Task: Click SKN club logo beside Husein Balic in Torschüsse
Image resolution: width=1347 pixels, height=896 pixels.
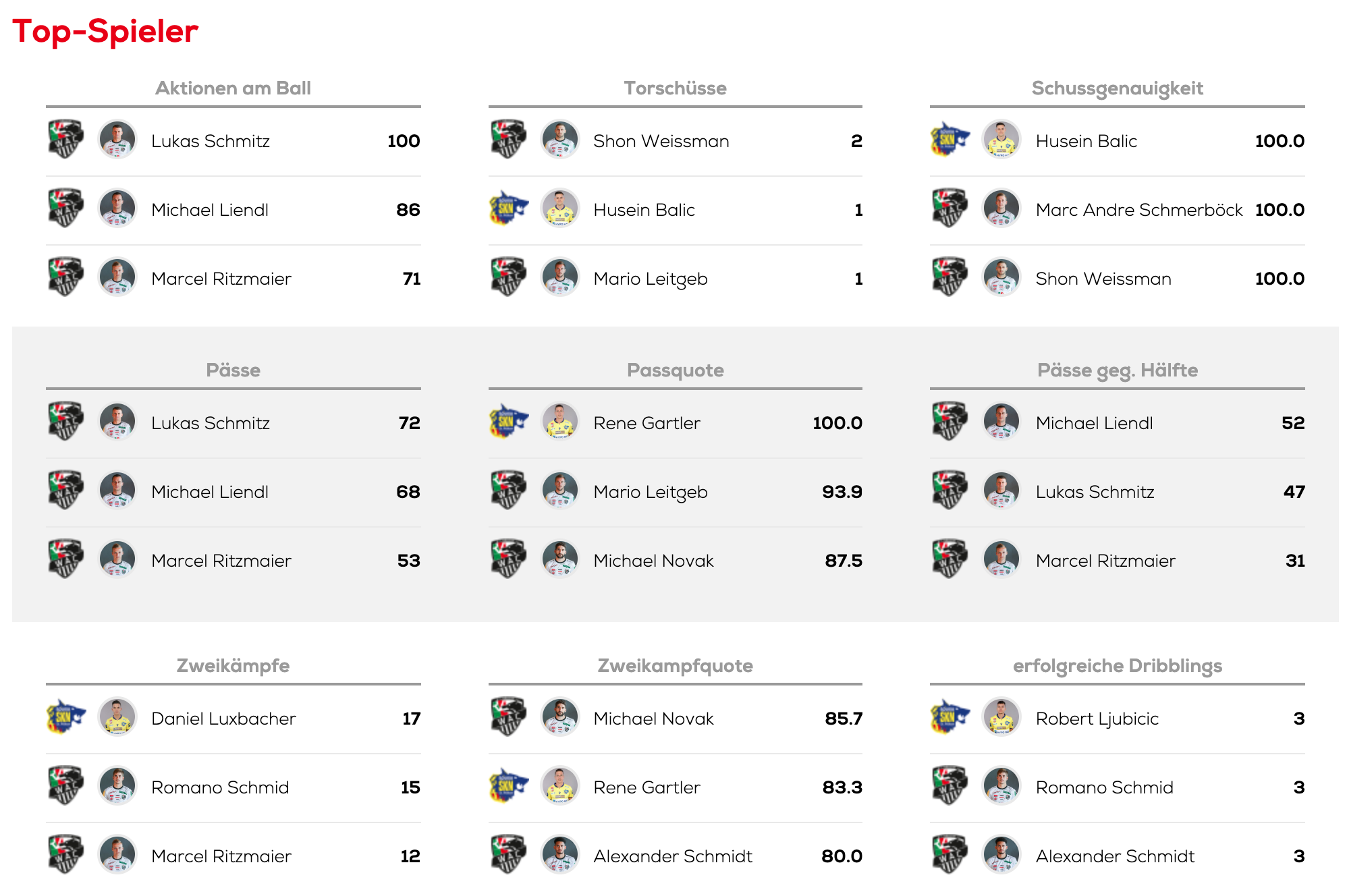Action: point(509,208)
